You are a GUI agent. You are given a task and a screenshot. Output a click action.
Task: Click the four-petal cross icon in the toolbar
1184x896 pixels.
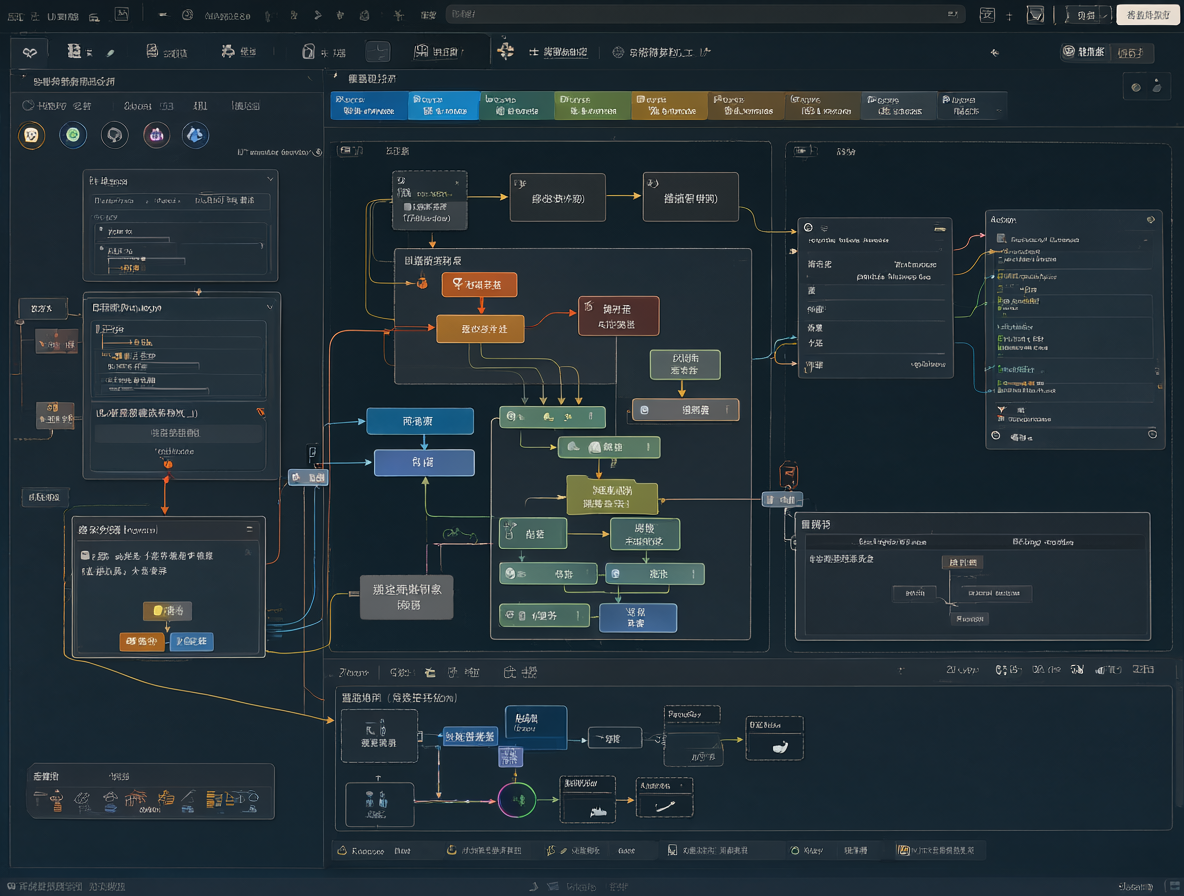point(506,51)
